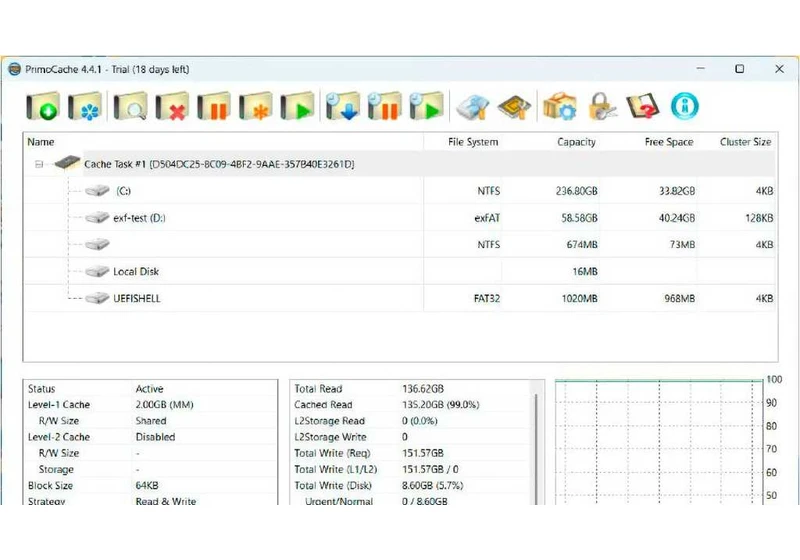The image size is (800, 560).
Task: Click the toolbar icon with orange asterisk
Action: tap(256, 106)
